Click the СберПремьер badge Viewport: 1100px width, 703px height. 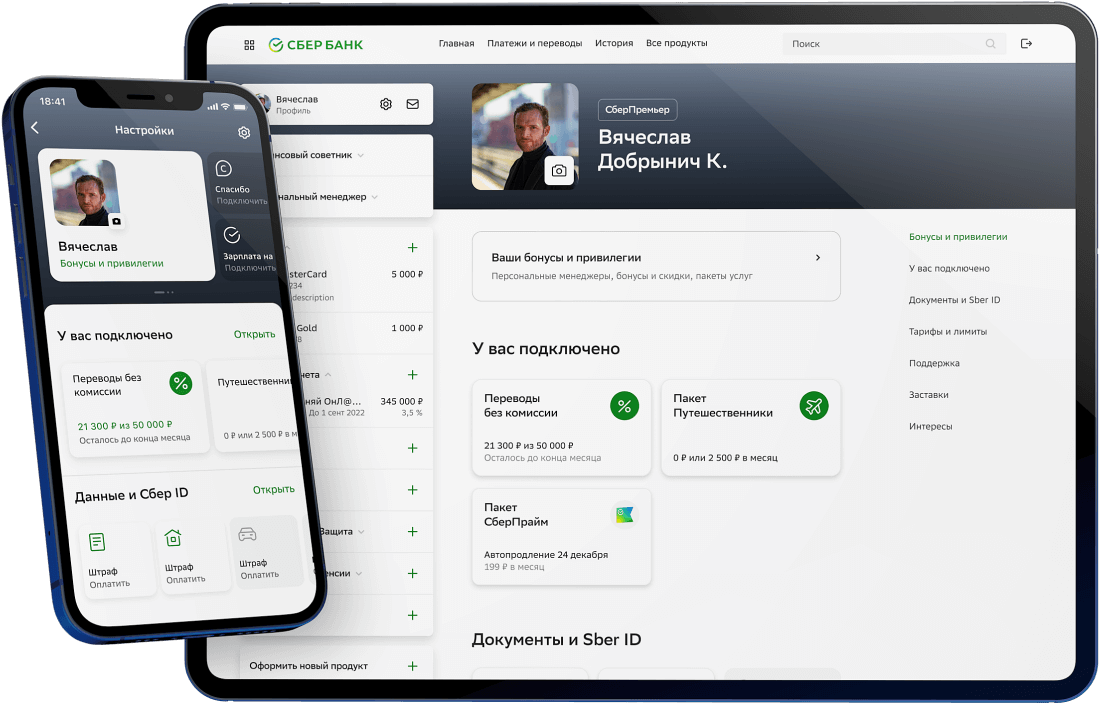coord(637,109)
